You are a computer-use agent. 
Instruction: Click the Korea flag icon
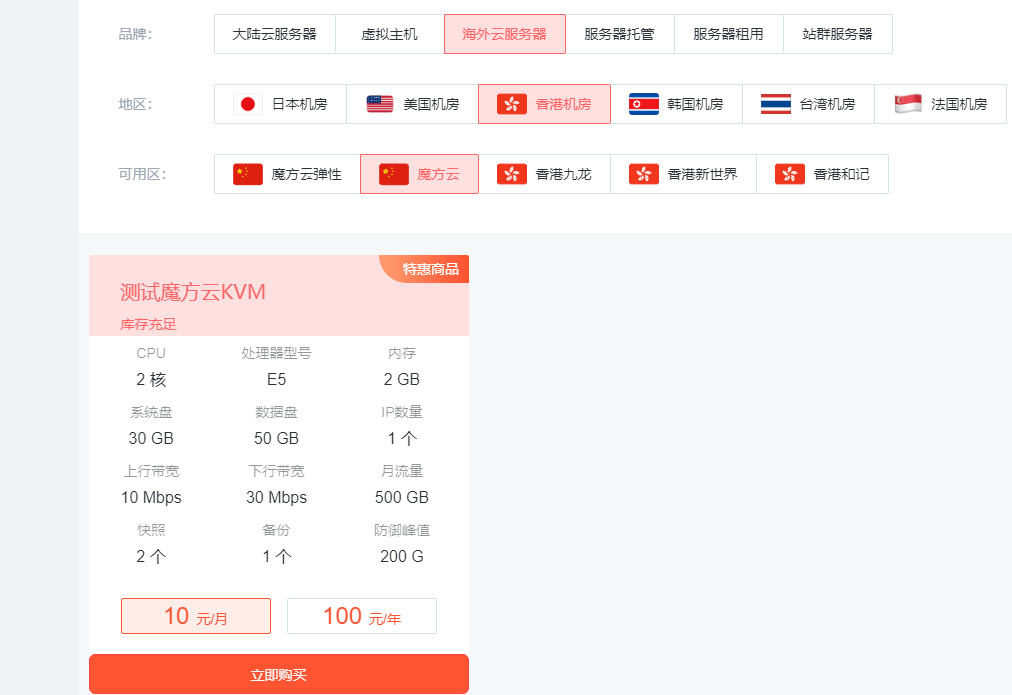point(643,104)
